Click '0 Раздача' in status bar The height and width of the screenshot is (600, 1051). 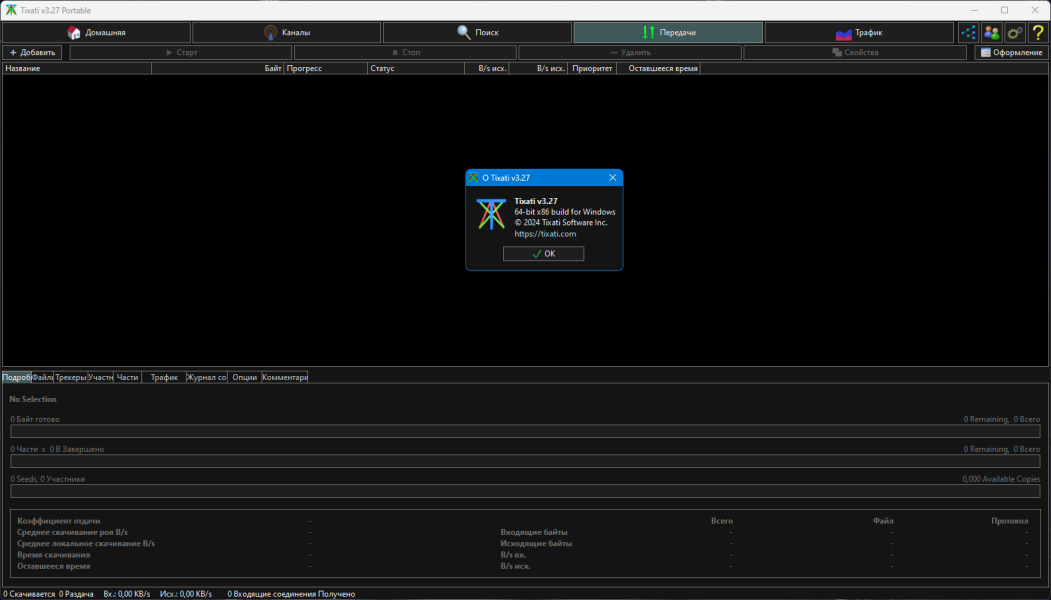point(76,594)
